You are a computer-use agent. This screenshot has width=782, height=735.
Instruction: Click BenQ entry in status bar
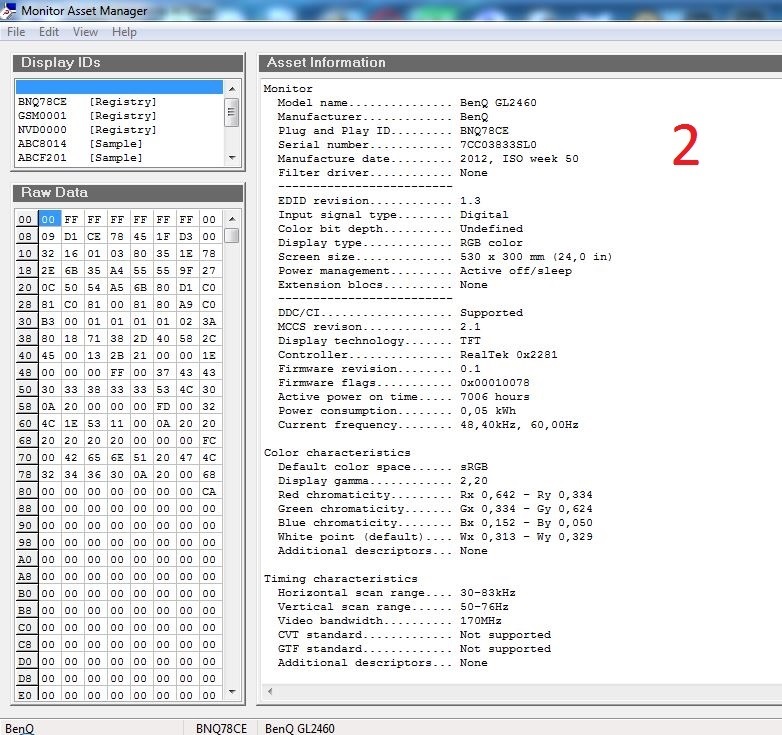tap(19, 729)
